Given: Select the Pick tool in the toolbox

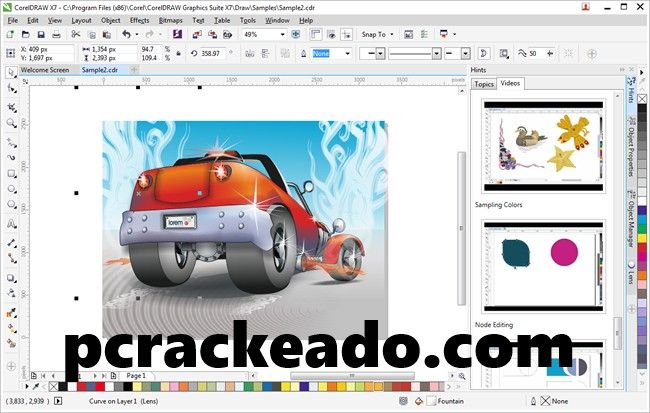Looking at the screenshot, I should point(11,72).
